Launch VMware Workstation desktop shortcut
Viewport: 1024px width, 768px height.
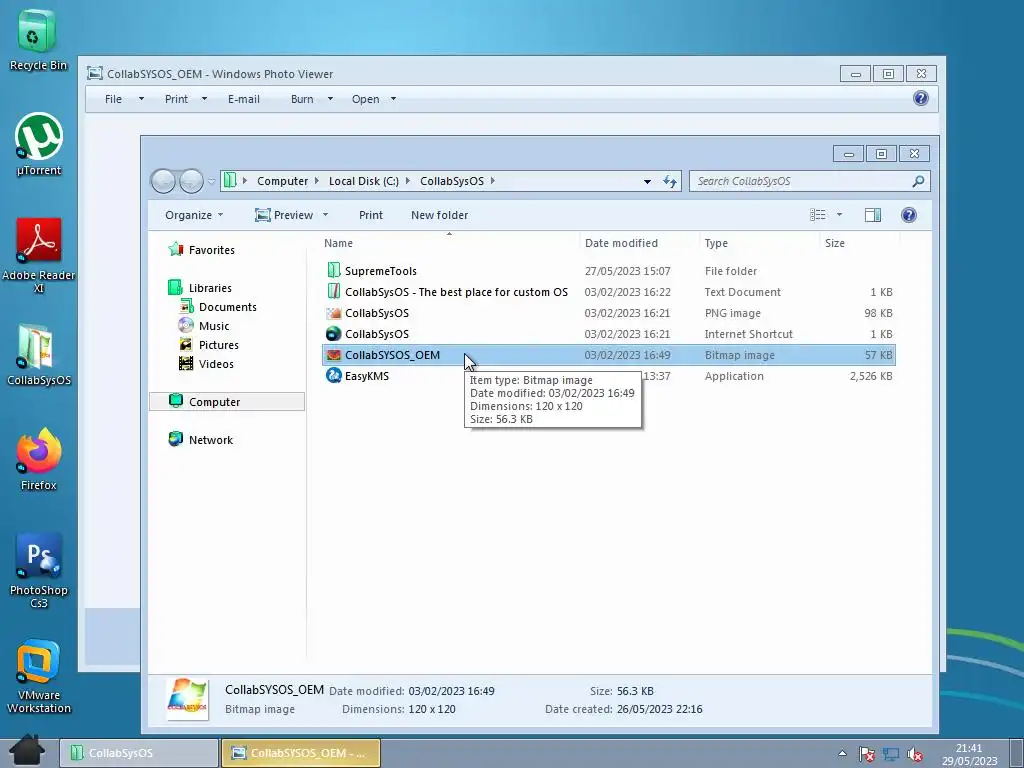coord(39,677)
